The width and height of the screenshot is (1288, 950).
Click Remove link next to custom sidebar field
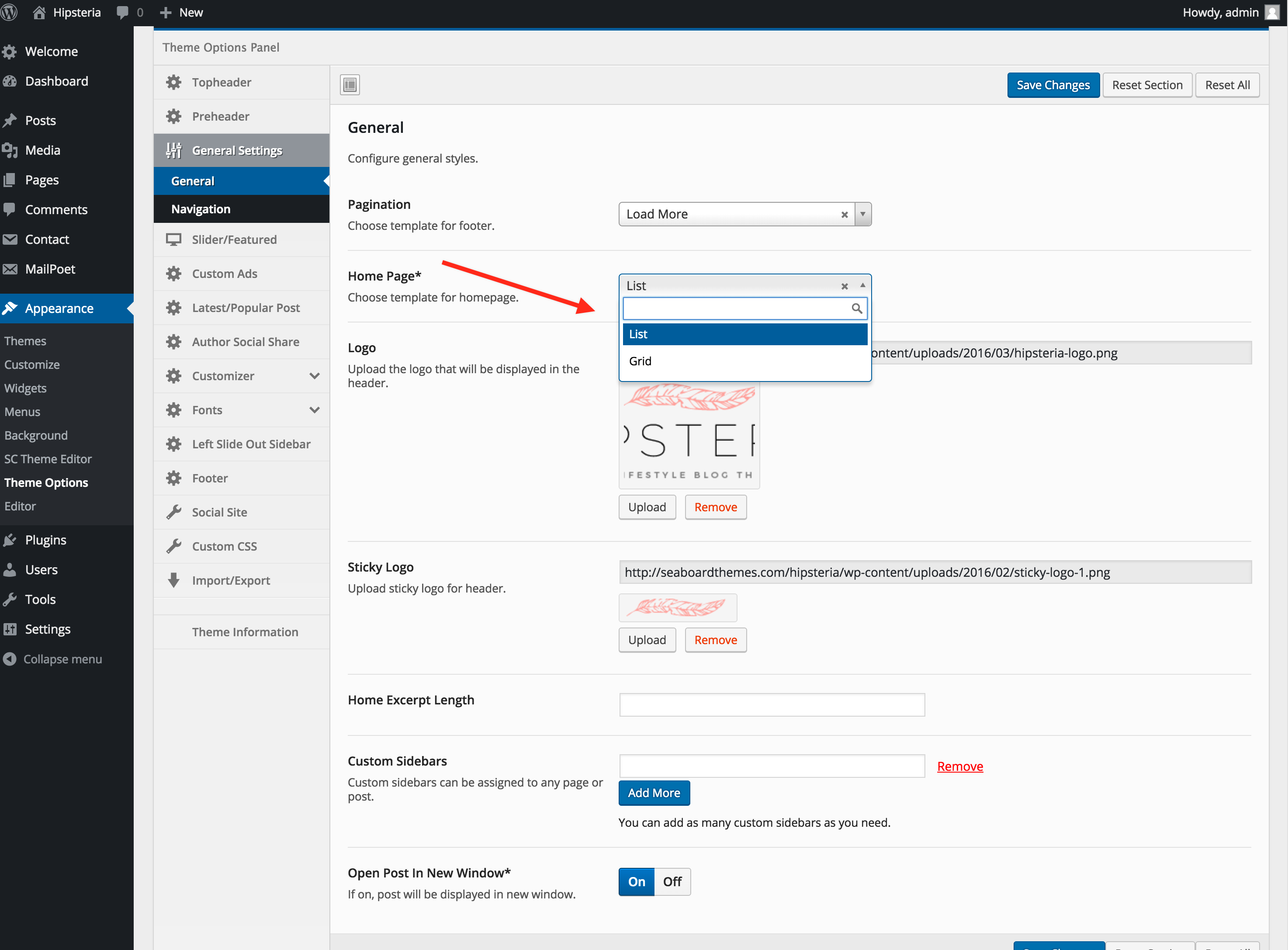coord(960,766)
